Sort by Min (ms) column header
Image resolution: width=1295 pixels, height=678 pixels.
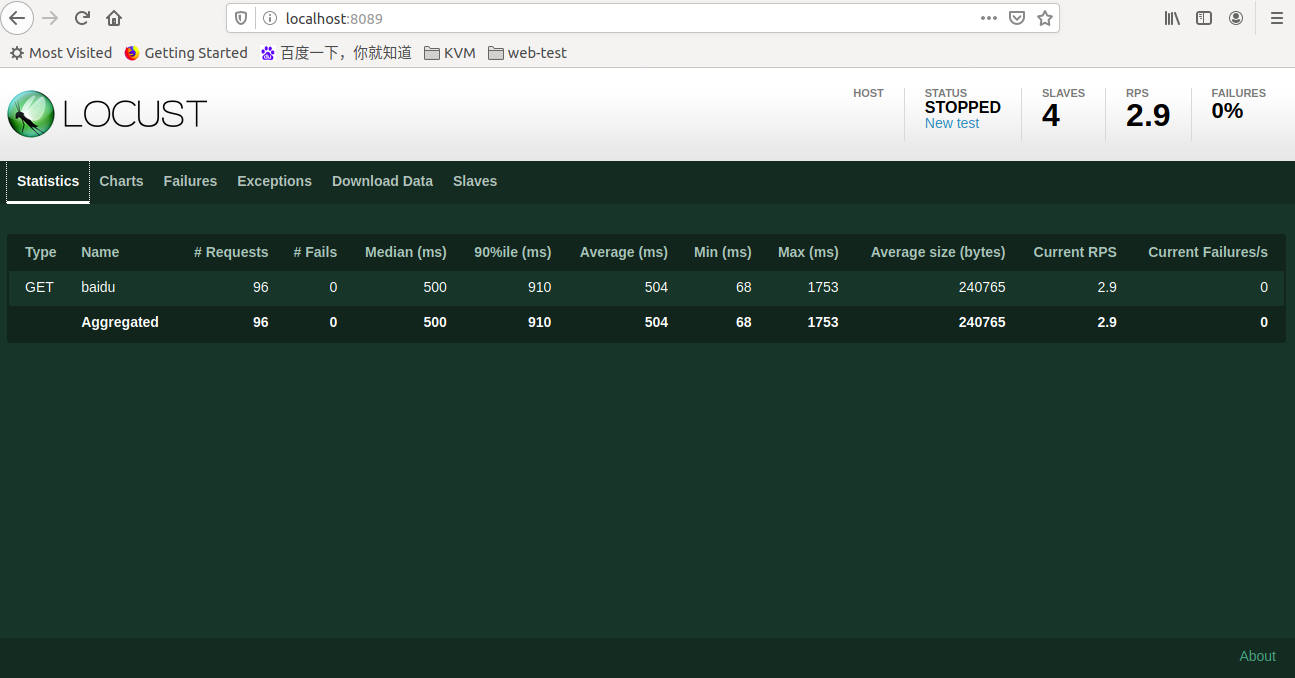723,252
